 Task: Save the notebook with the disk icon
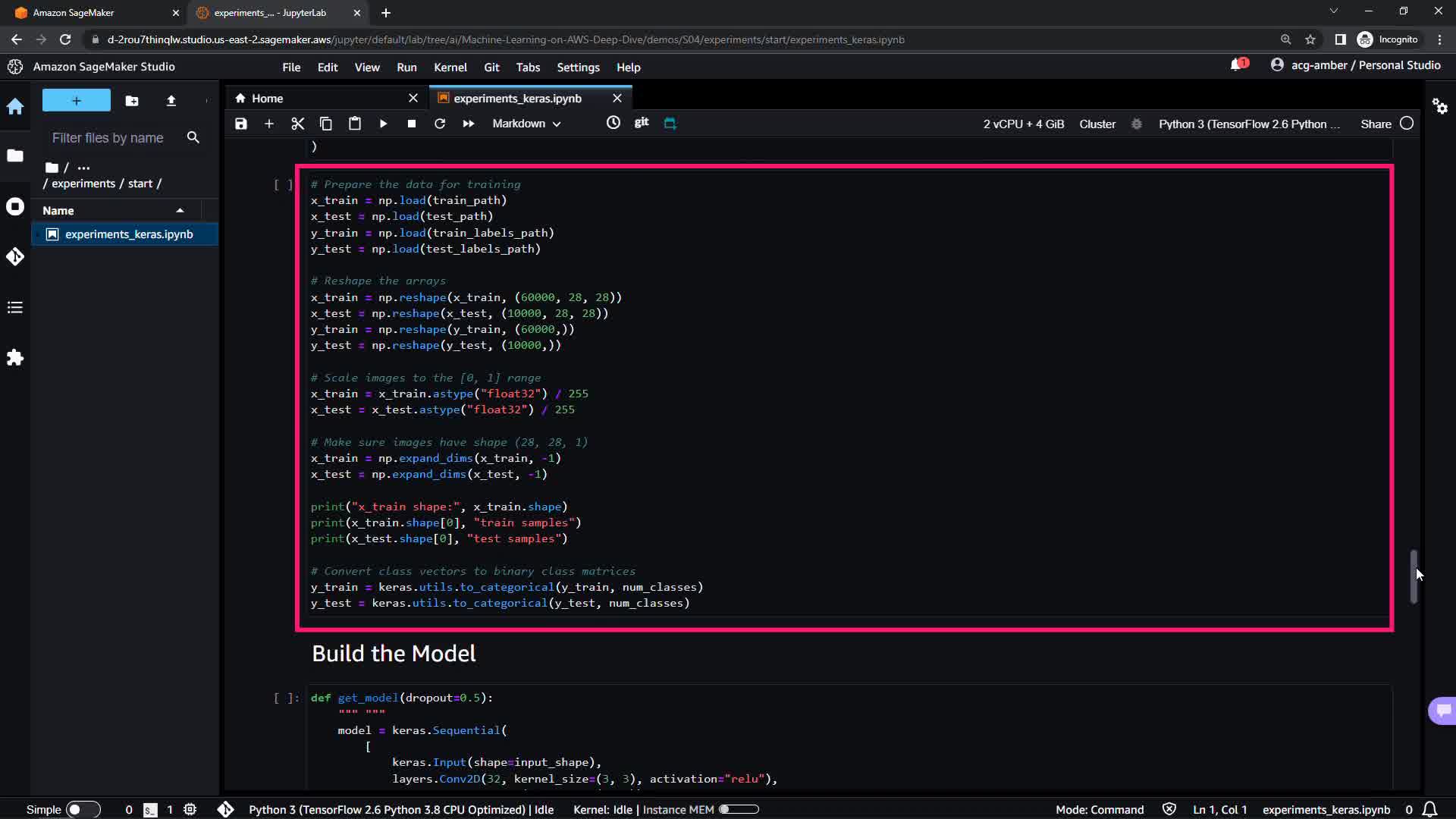[241, 124]
